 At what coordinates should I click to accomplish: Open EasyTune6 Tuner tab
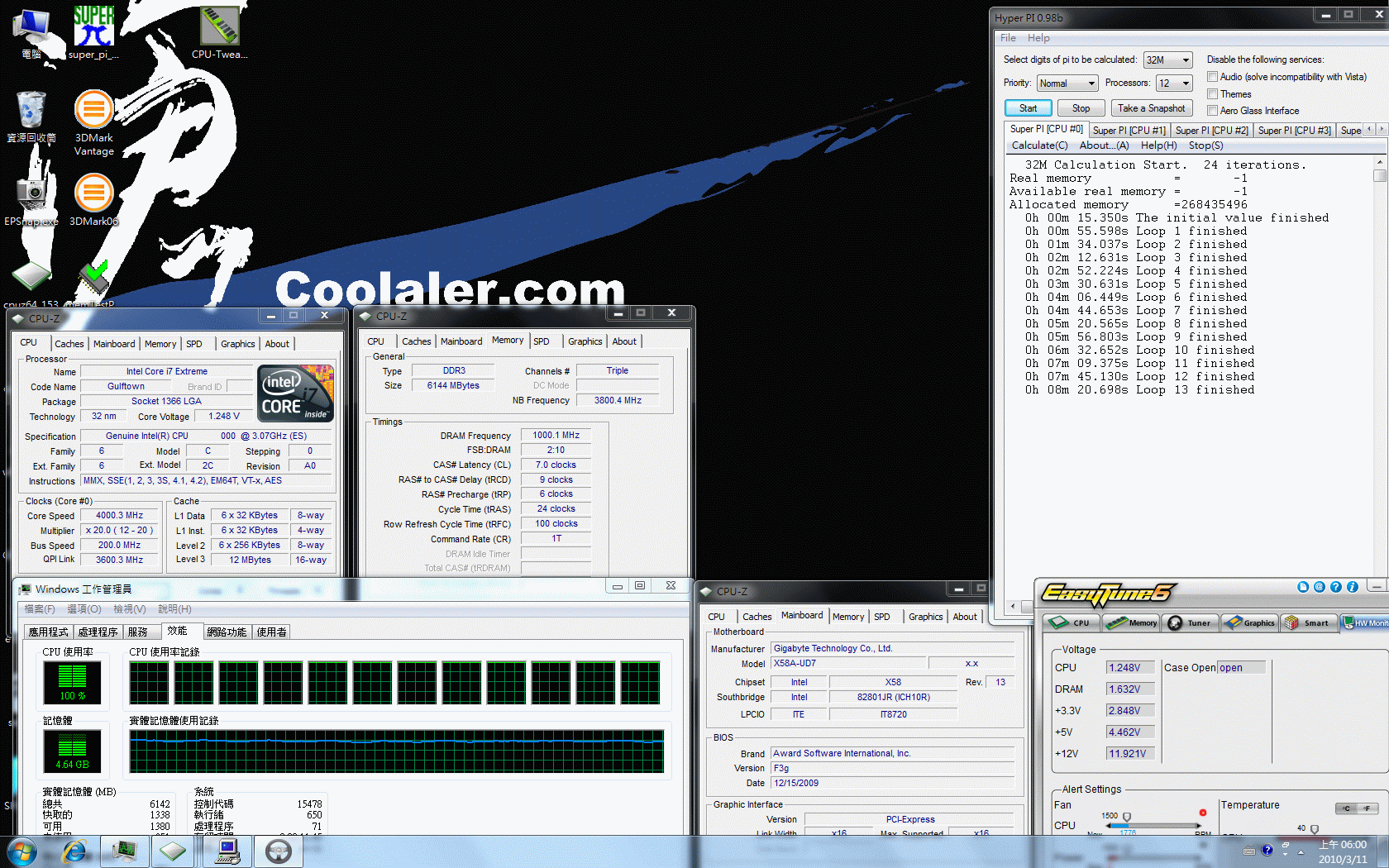(x=1191, y=623)
